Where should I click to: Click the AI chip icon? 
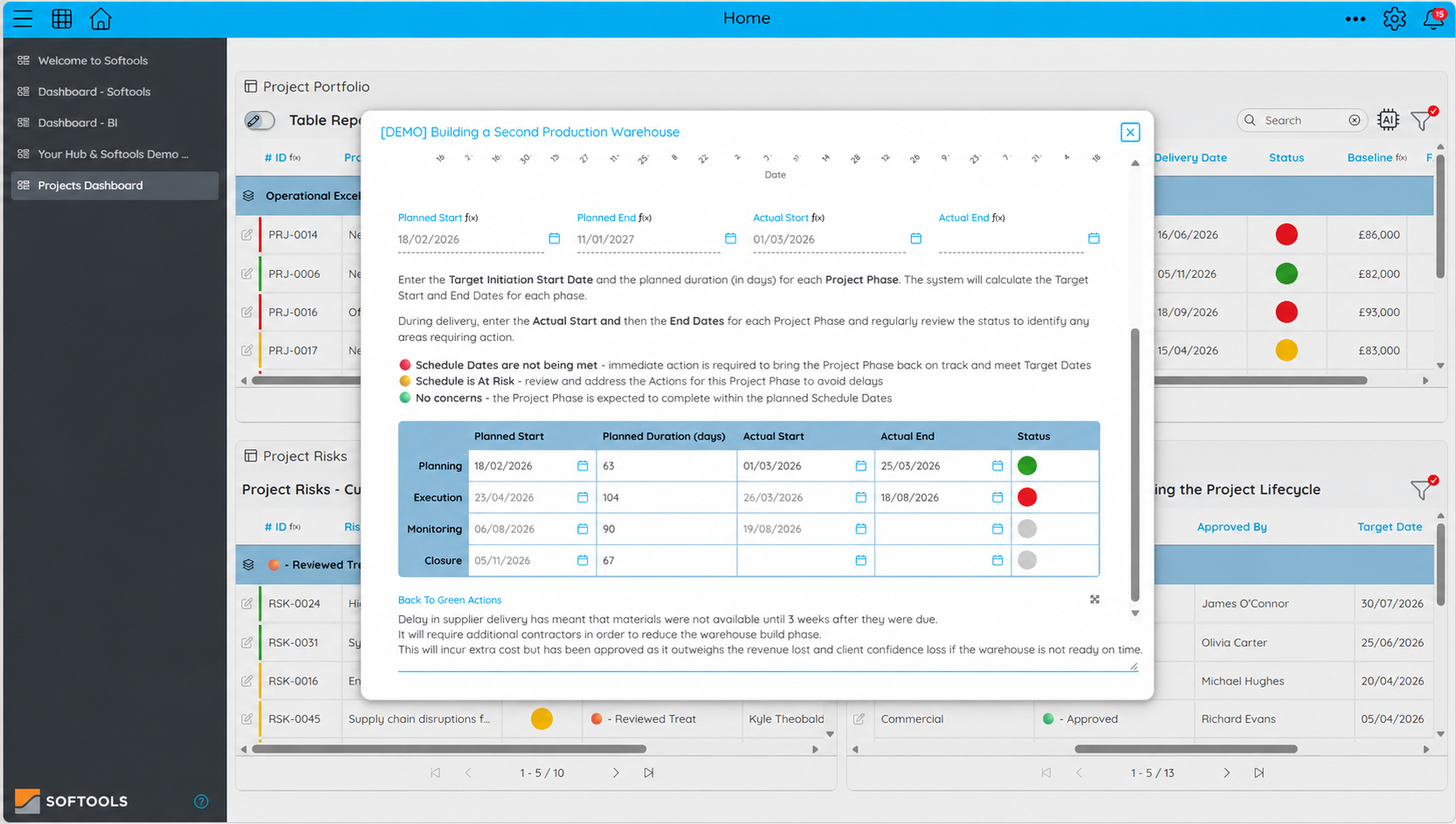click(x=1388, y=121)
